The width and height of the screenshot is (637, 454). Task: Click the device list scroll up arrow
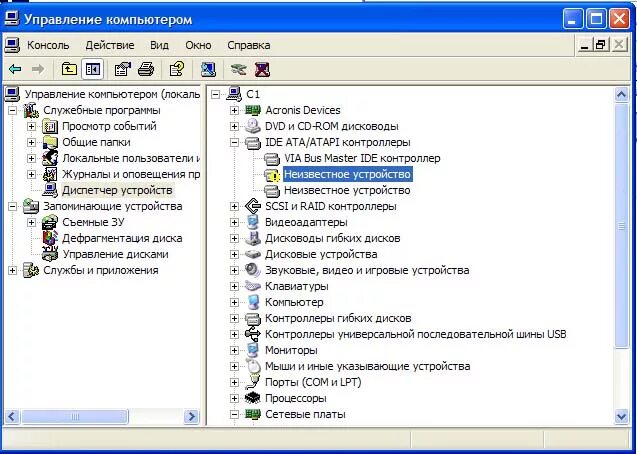(x=622, y=95)
